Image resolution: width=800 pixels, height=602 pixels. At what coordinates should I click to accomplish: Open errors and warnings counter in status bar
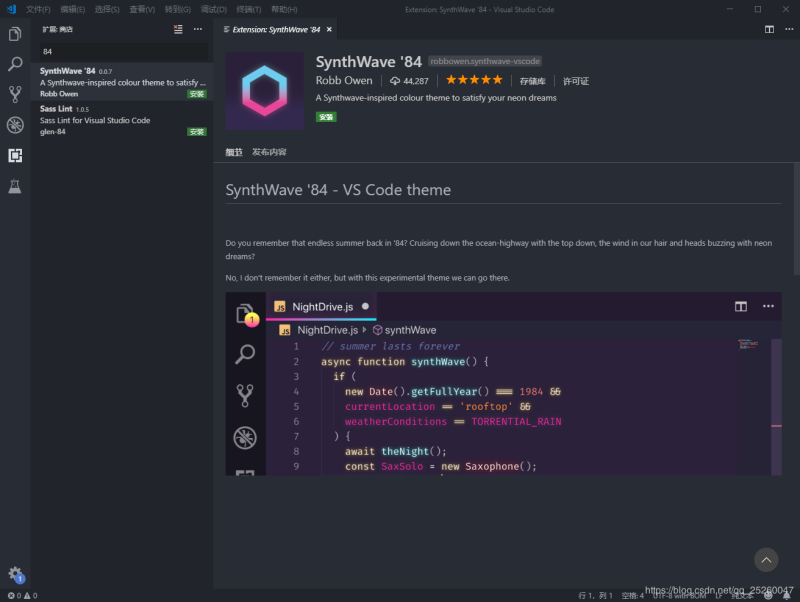pos(22,595)
